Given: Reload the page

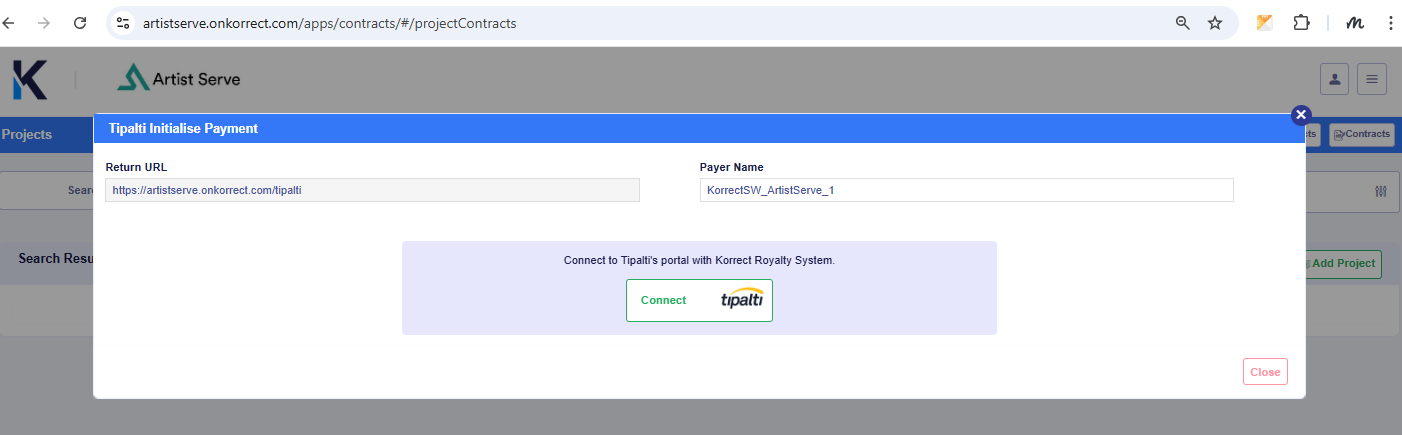Looking at the screenshot, I should coord(80,23).
